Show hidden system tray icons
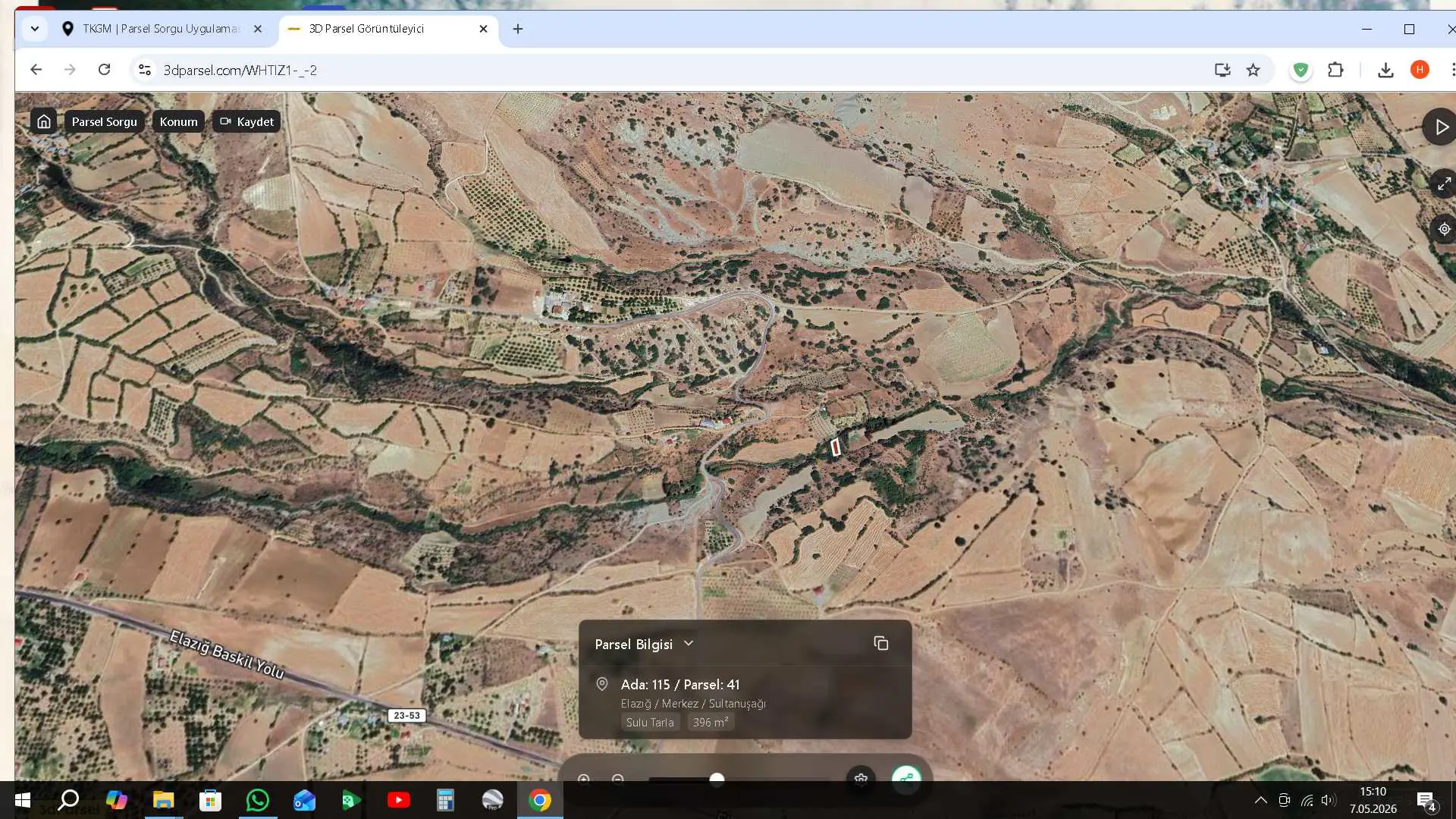Viewport: 1456px width, 819px height. [1260, 800]
